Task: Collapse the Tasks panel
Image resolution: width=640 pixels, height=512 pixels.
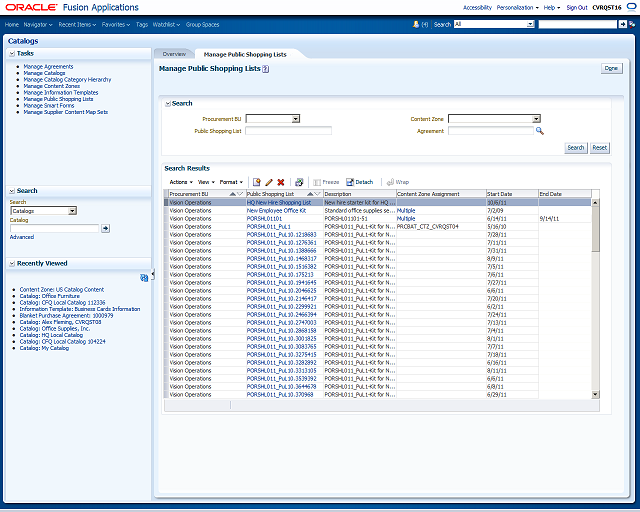Action: tap(12, 53)
